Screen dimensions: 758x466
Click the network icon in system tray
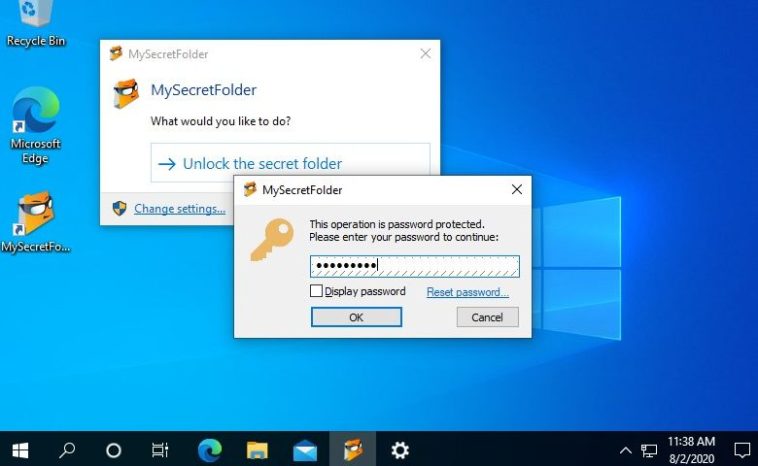tap(649, 451)
